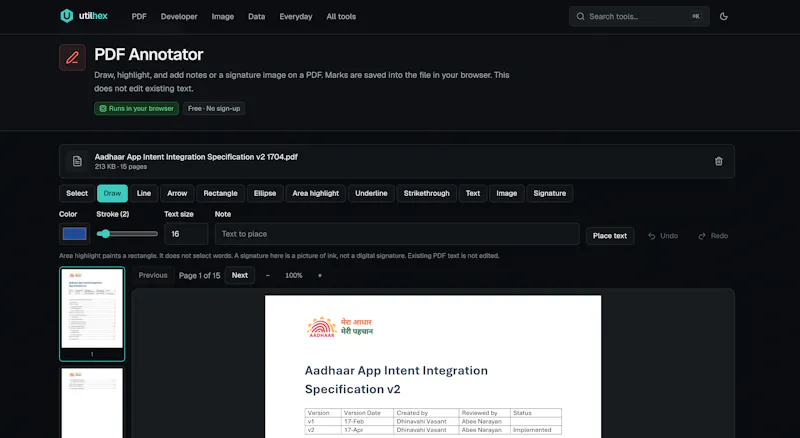Pick the Arrow tool
Image resolution: width=800 pixels, height=438 pixels.
click(x=177, y=193)
